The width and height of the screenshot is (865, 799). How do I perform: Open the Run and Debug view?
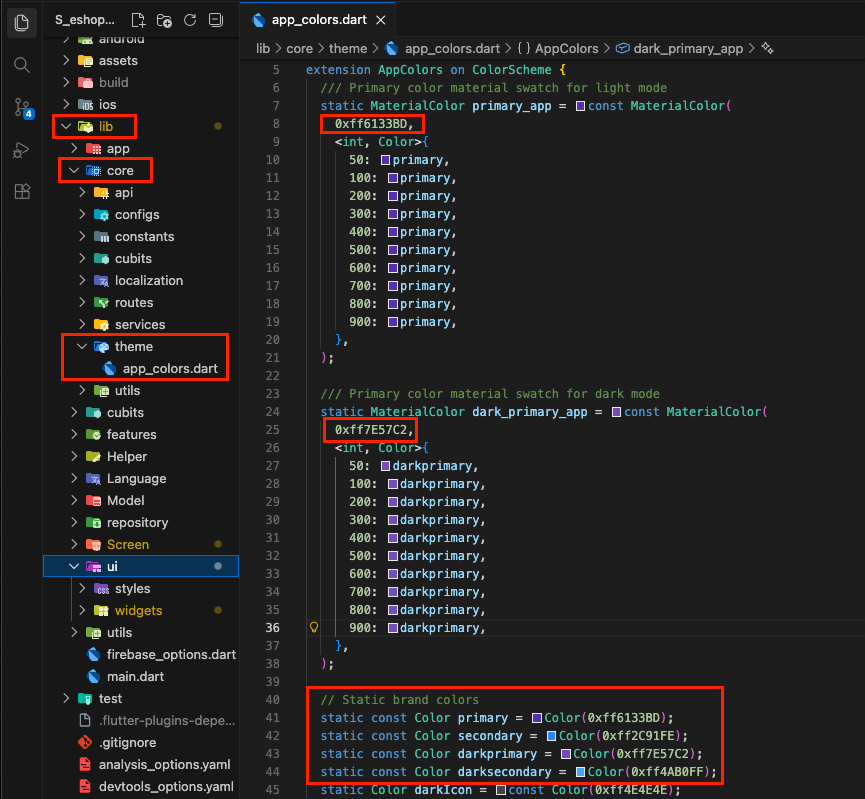click(22, 150)
